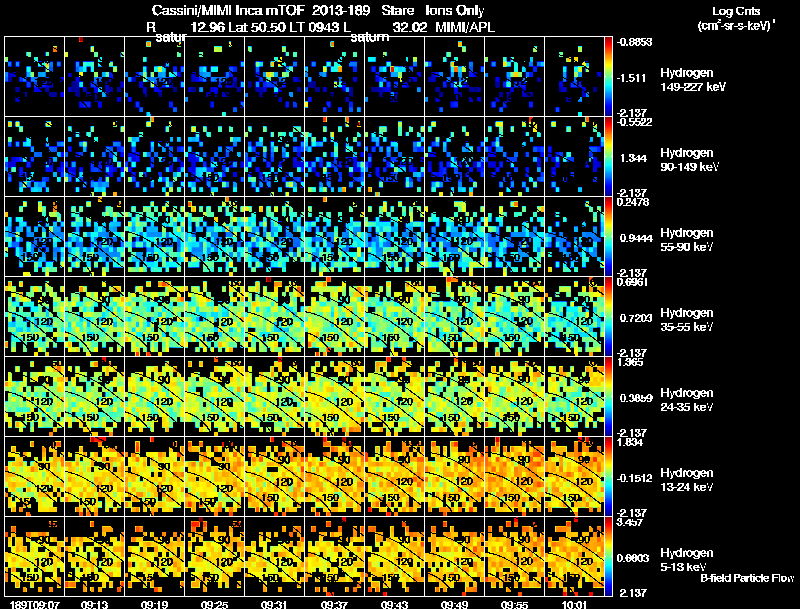The width and height of the screenshot is (800, 609).
Task: Click the title text 'Cassini/MIMI Inca mTOF'
Action: tap(228, 11)
